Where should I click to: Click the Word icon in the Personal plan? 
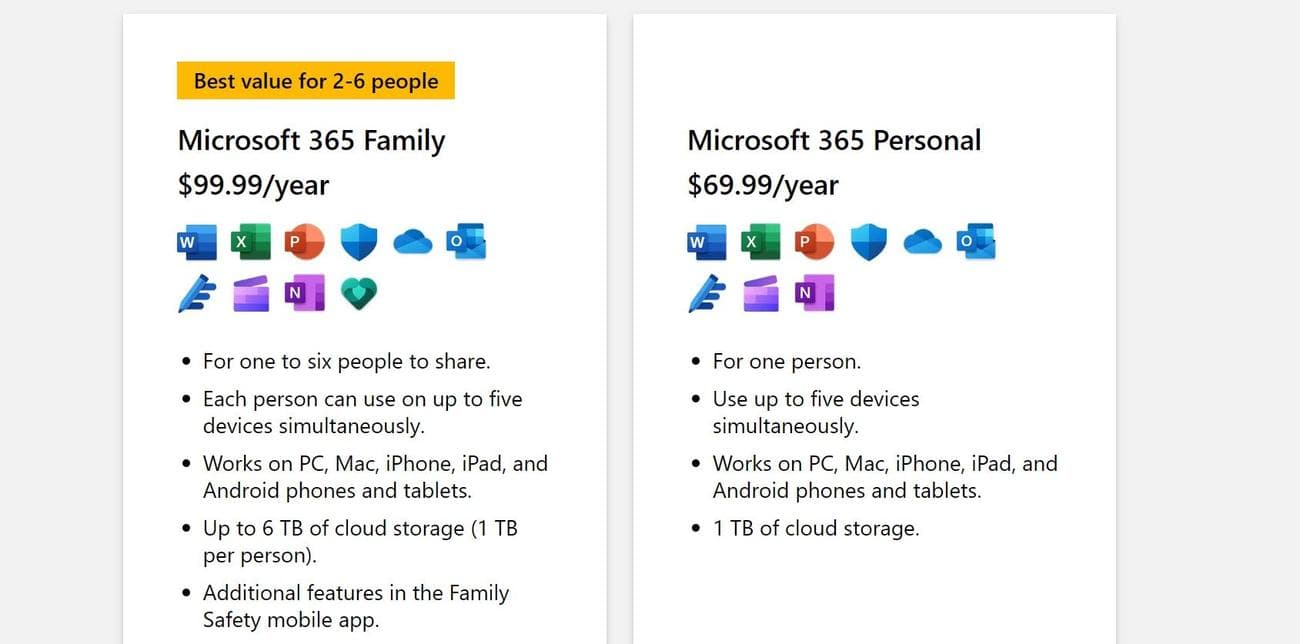click(707, 241)
